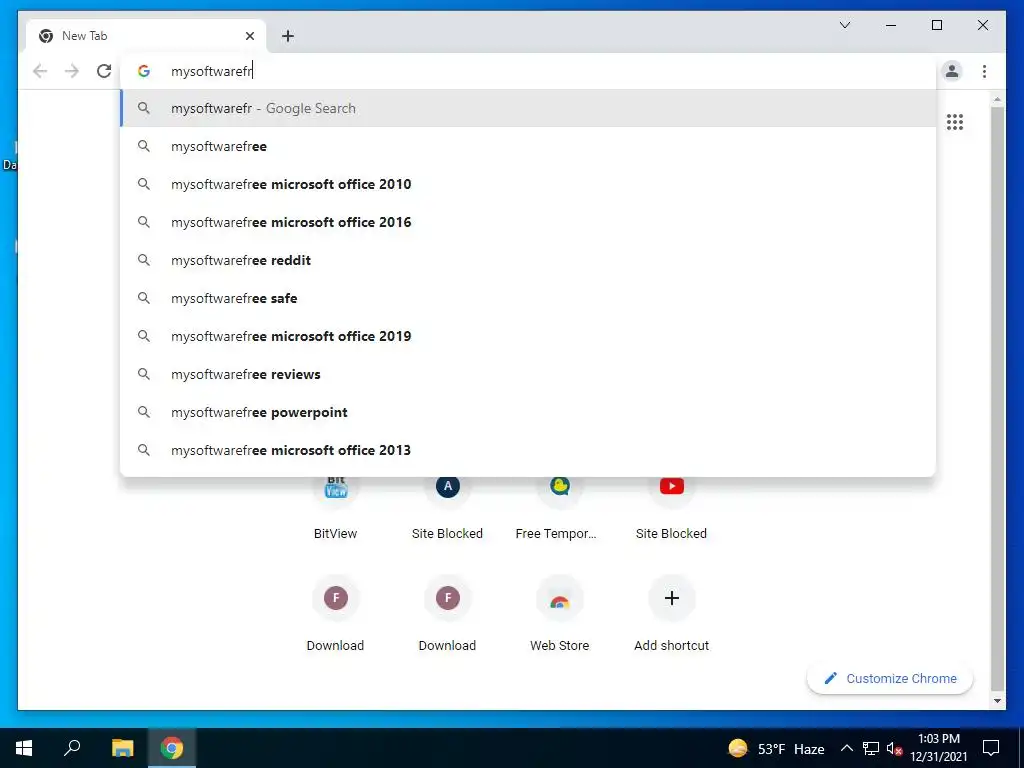Open the Google apps grid icon
1024x768 pixels.
coord(955,122)
